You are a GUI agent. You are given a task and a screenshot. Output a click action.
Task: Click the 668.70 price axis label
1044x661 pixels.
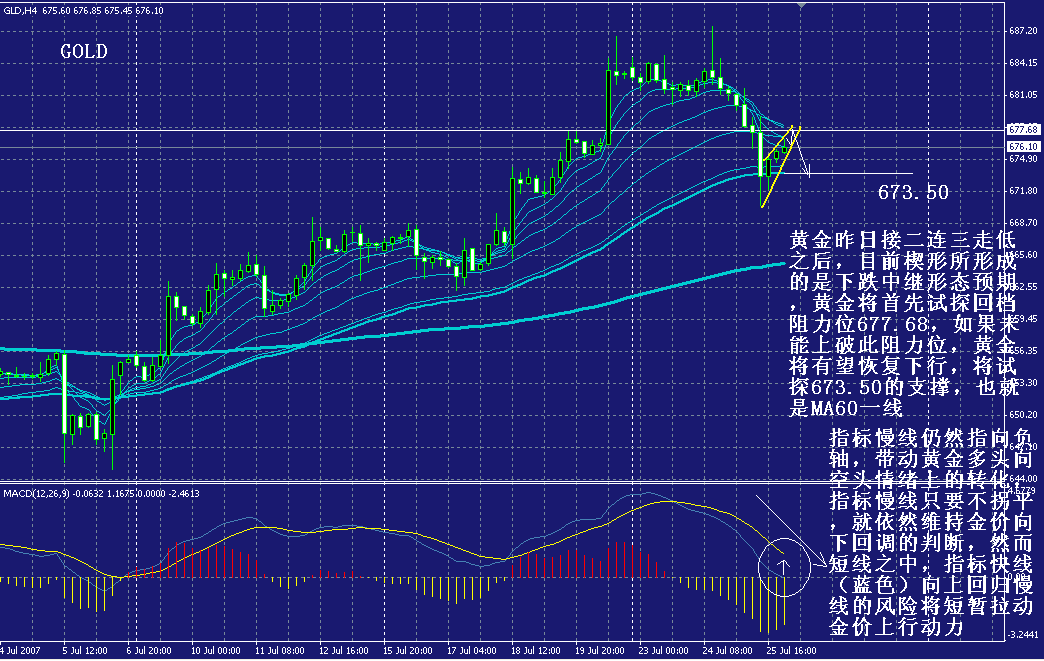(x=1023, y=222)
